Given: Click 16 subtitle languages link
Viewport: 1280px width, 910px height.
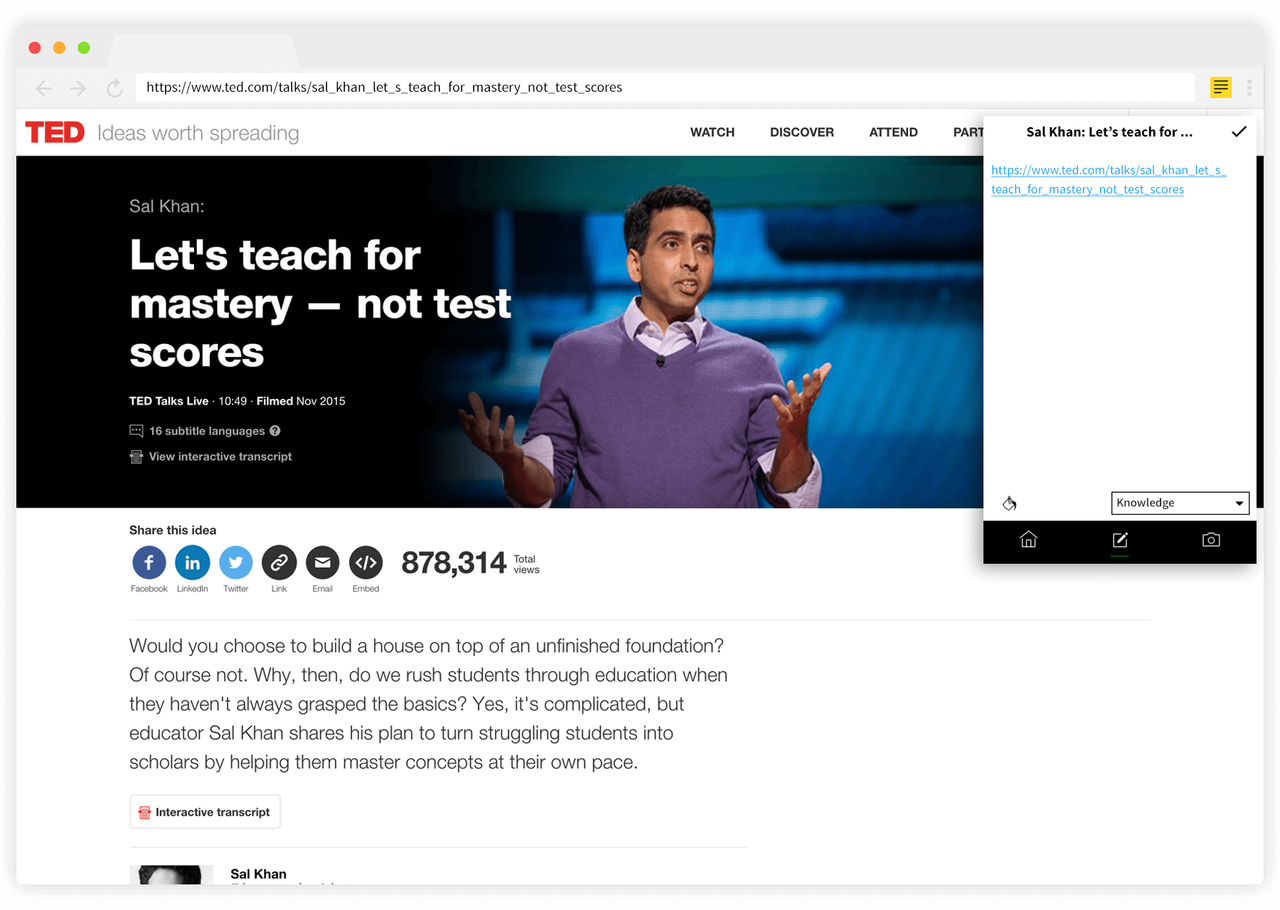Looking at the screenshot, I should tap(207, 431).
